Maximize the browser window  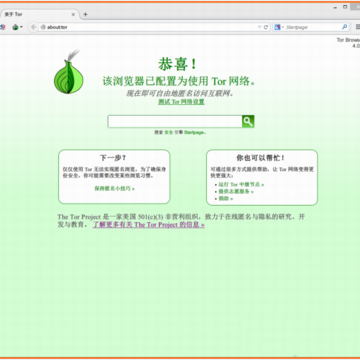coord(345,7)
